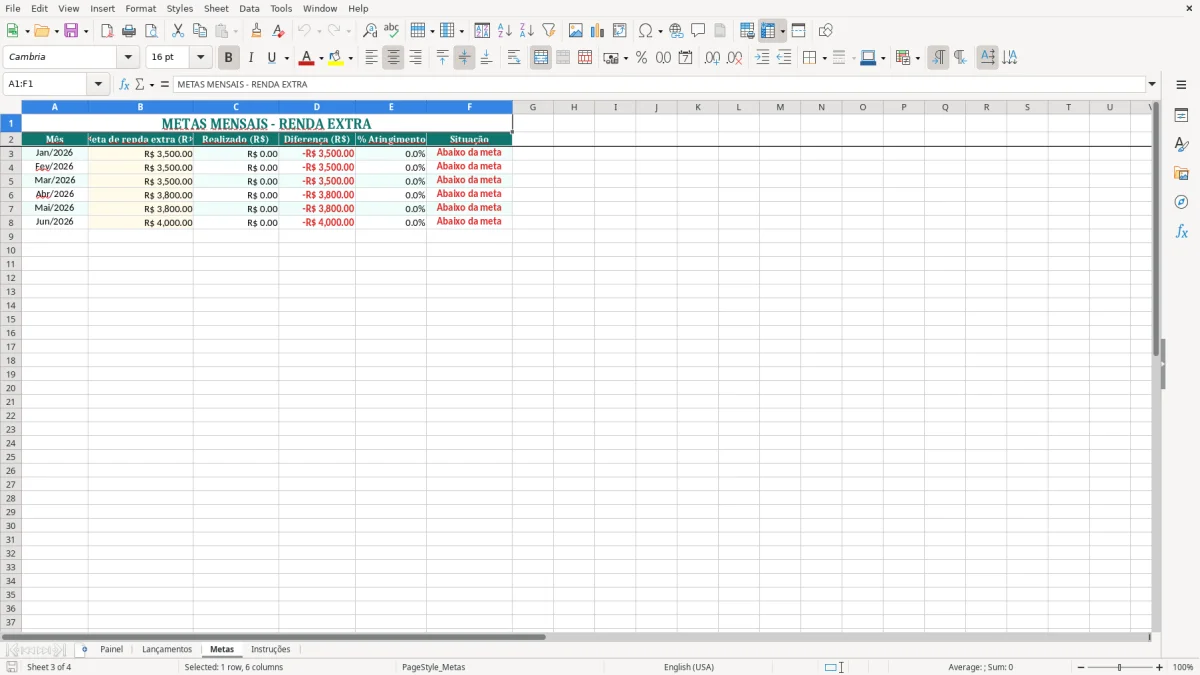The width and height of the screenshot is (1200, 675).
Task: Open font size dropdown showing 16 pt
Action: click(200, 58)
